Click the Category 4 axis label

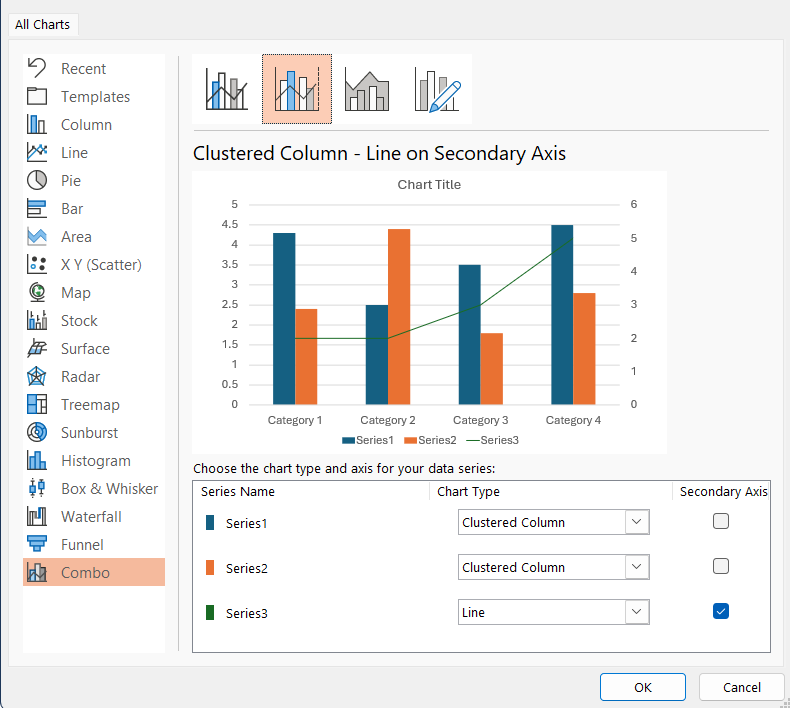coord(573,420)
